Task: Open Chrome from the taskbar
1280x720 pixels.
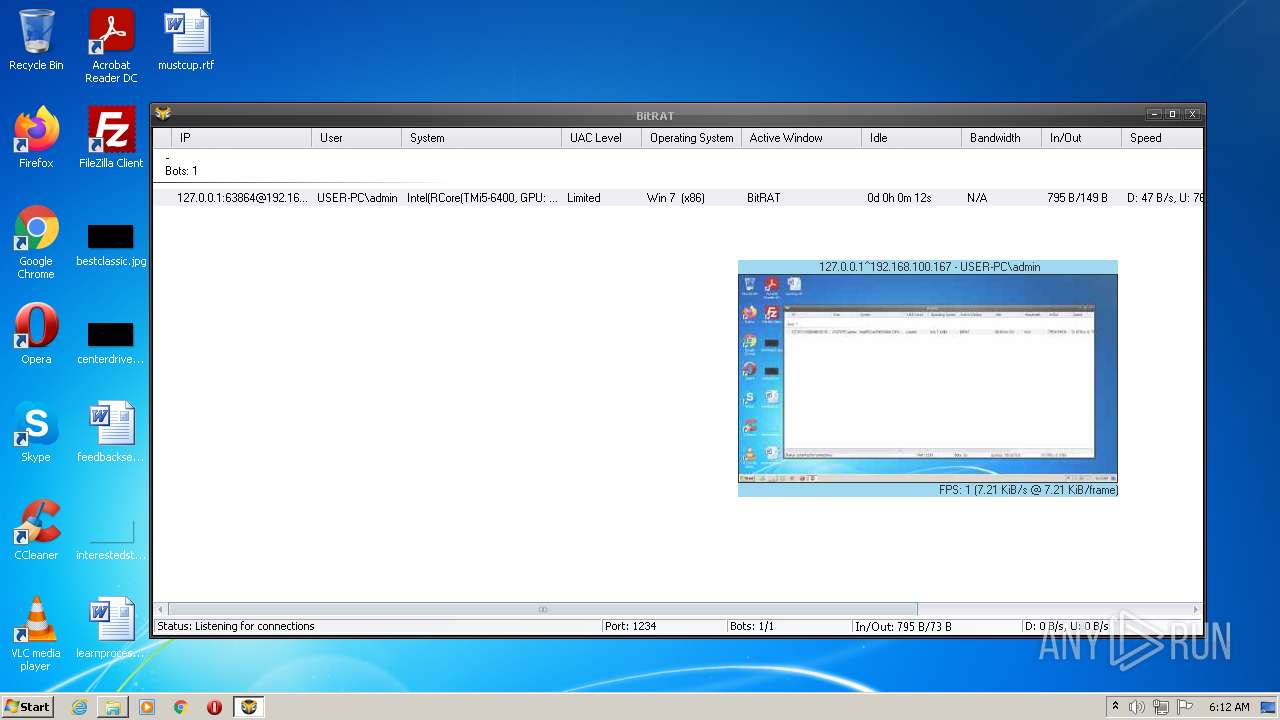Action: (181, 707)
